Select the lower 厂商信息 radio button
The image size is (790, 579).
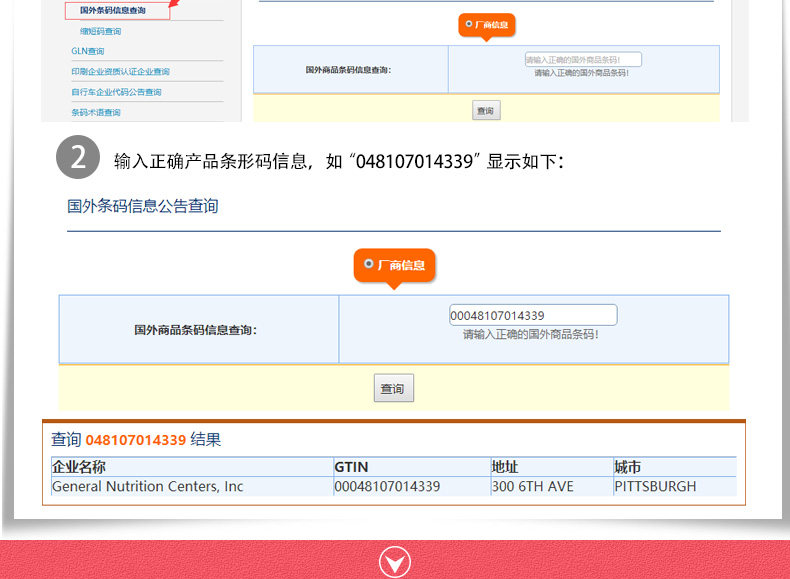coord(369,264)
